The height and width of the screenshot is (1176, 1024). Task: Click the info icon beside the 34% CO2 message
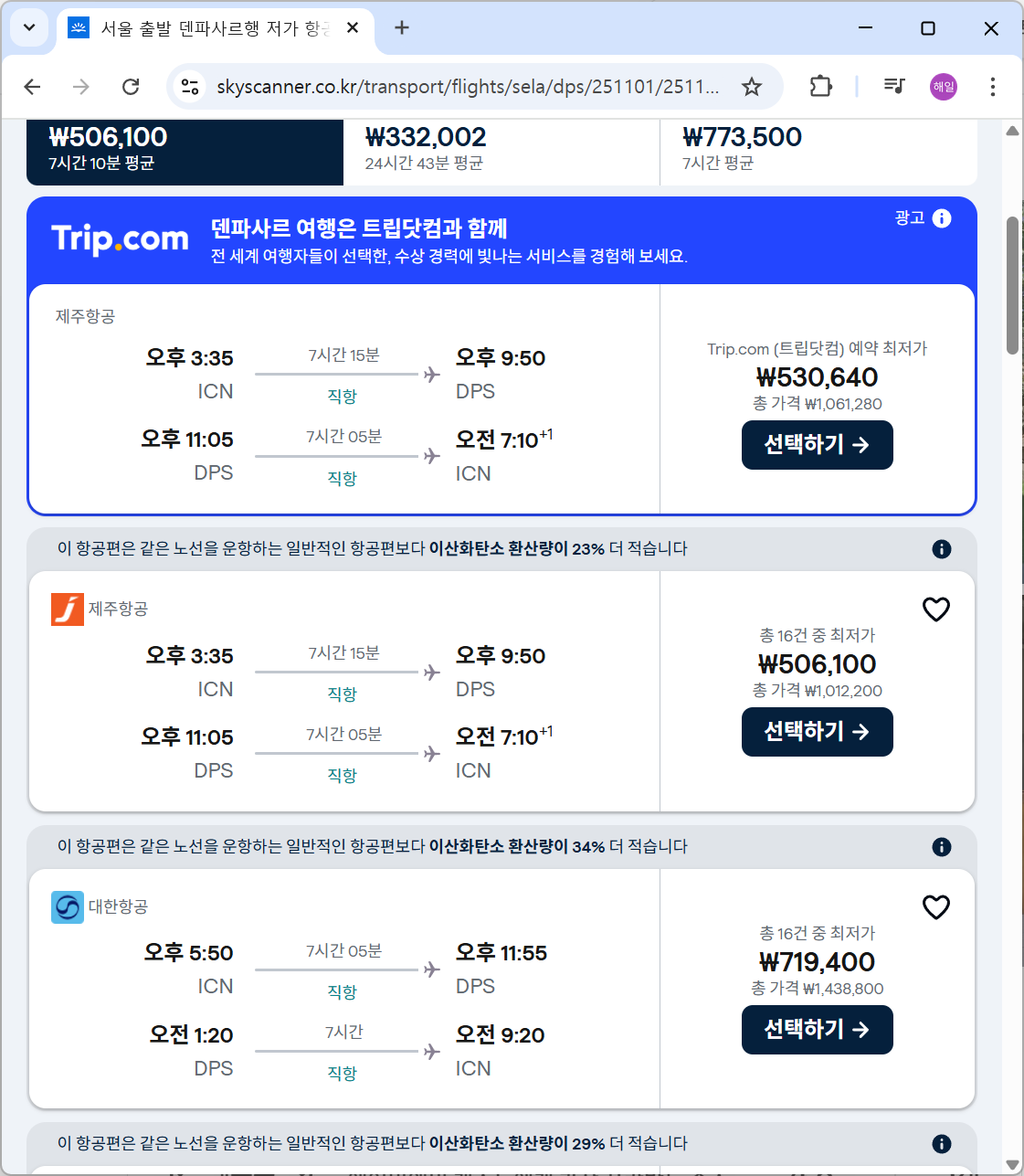942,847
